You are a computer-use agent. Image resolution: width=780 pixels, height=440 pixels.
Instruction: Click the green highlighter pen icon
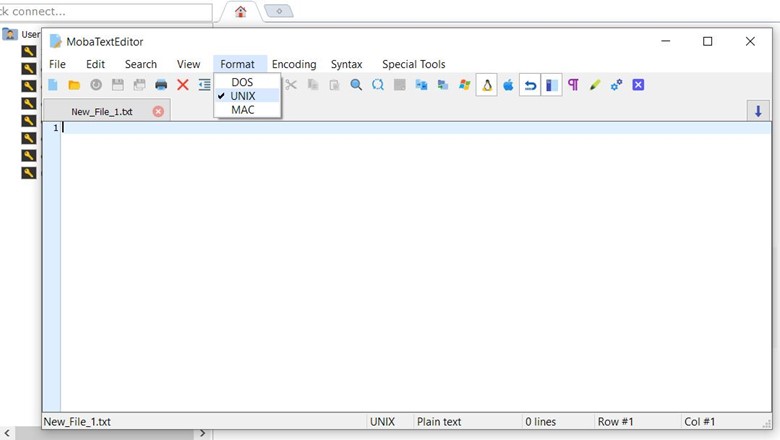pyautogui.click(x=595, y=85)
